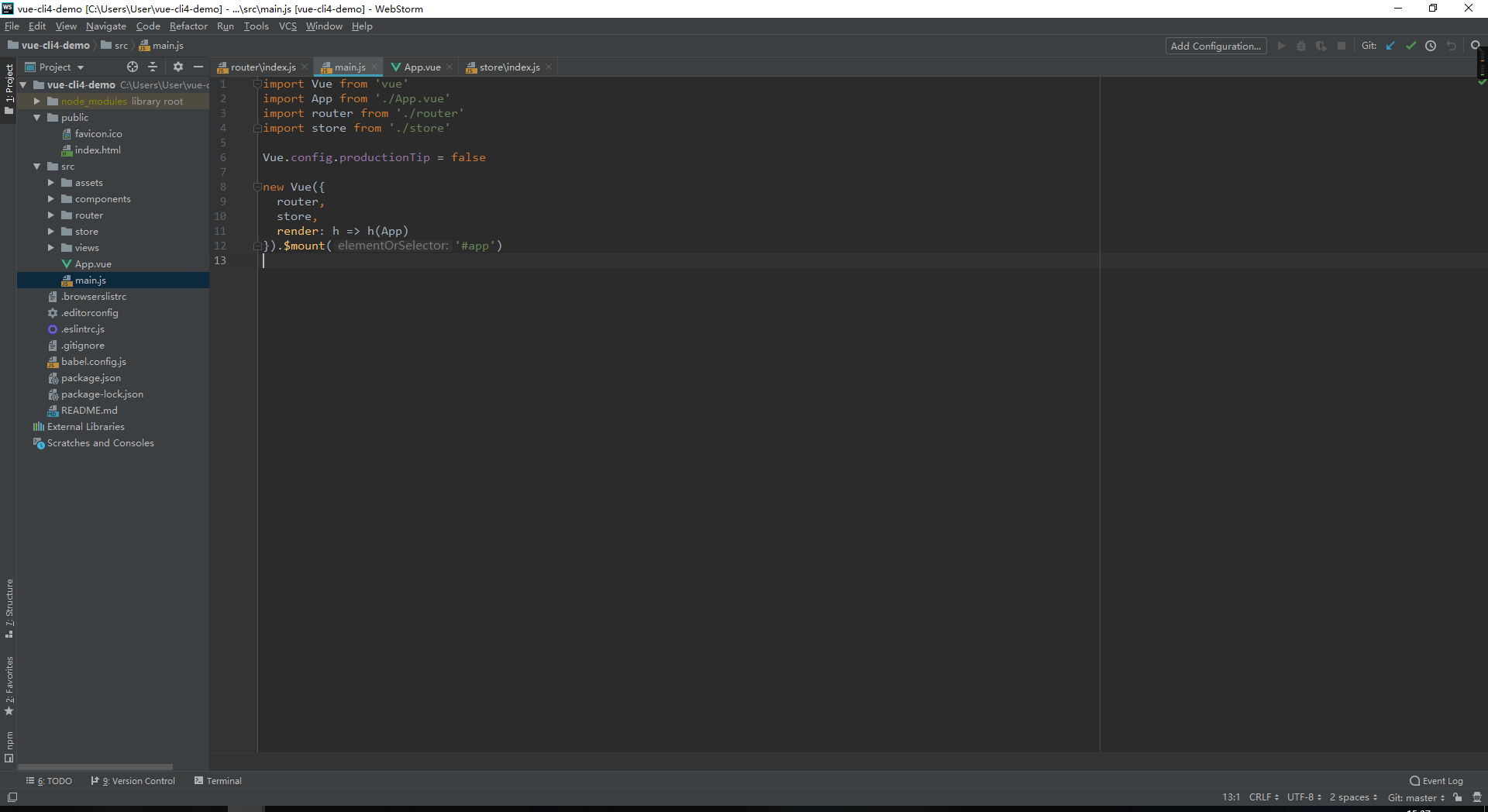Expand the node_modules folder
Viewport: 1488px width, 812px height.
(36, 101)
